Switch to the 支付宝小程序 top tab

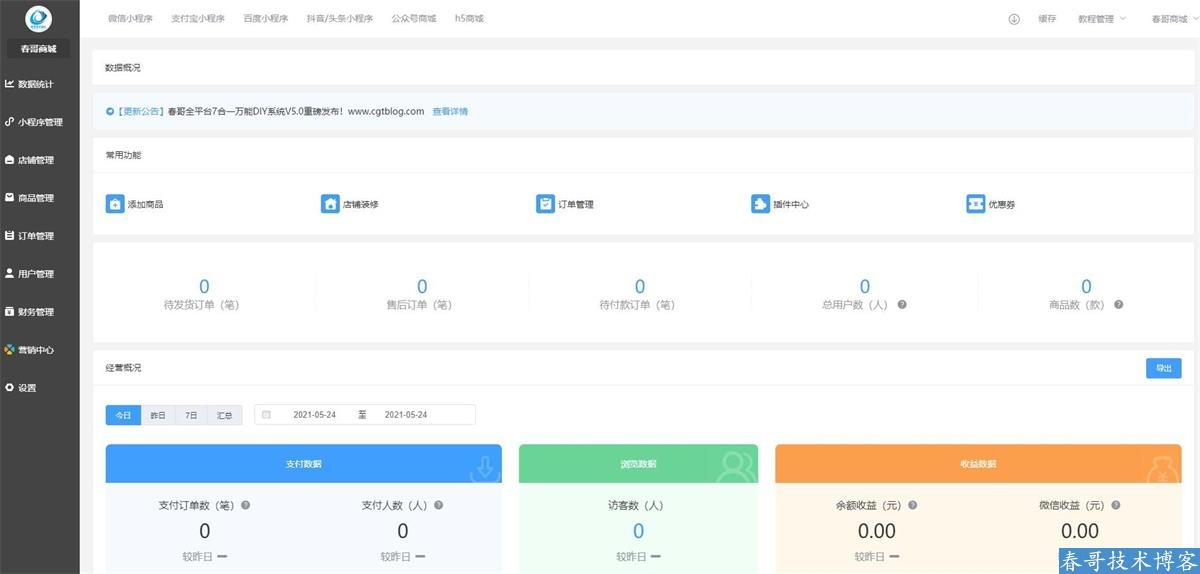tap(198, 19)
